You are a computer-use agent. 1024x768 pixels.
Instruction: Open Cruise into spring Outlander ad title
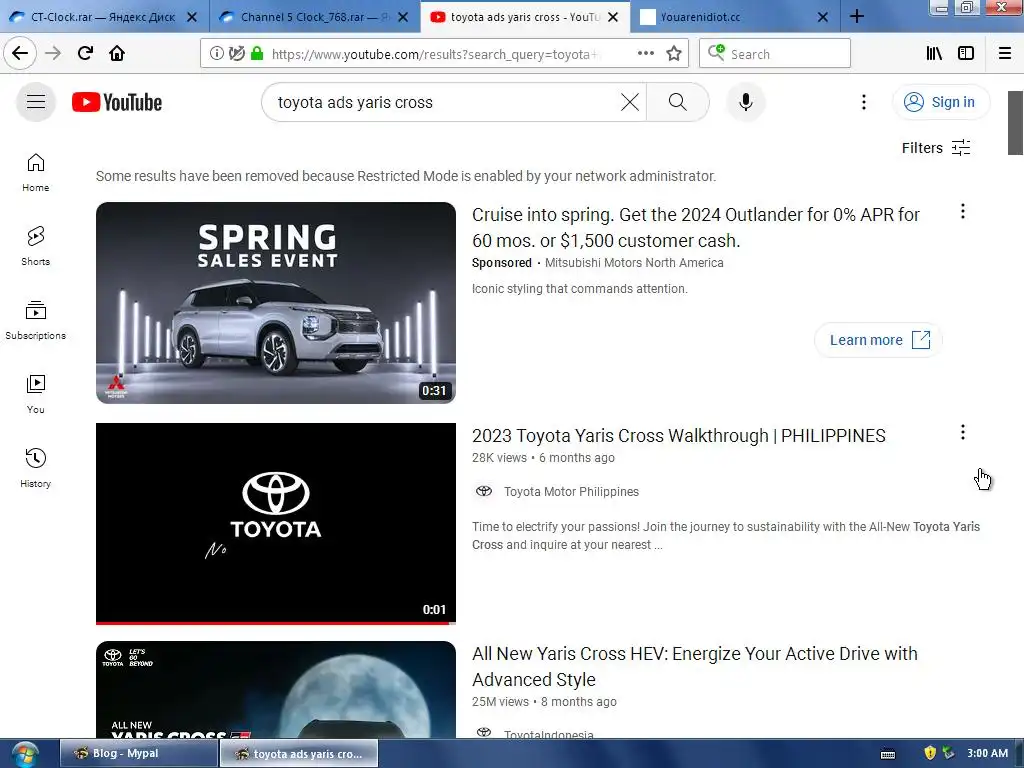point(696,227)
